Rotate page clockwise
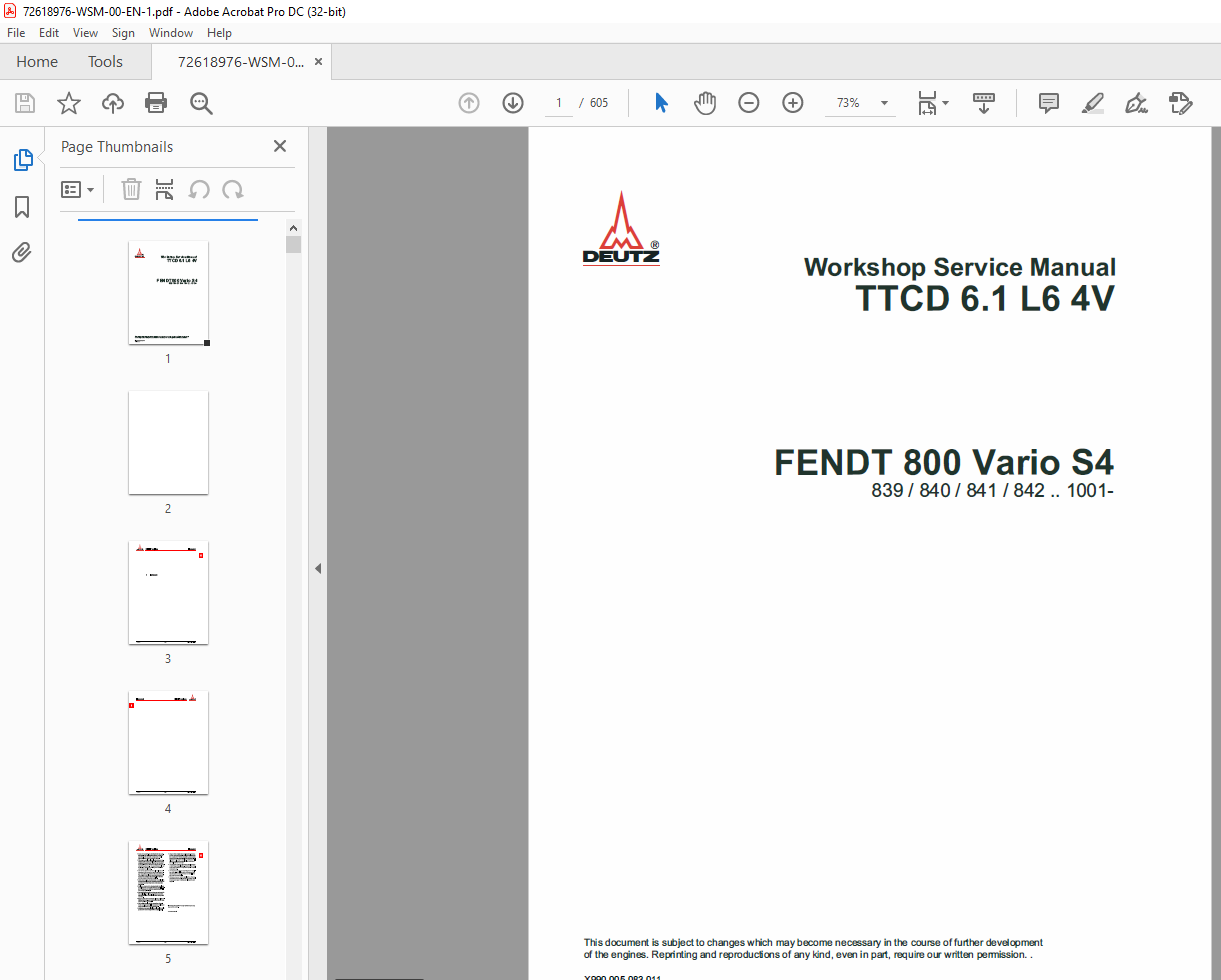 pyautogui.click(x=233, y=189)
